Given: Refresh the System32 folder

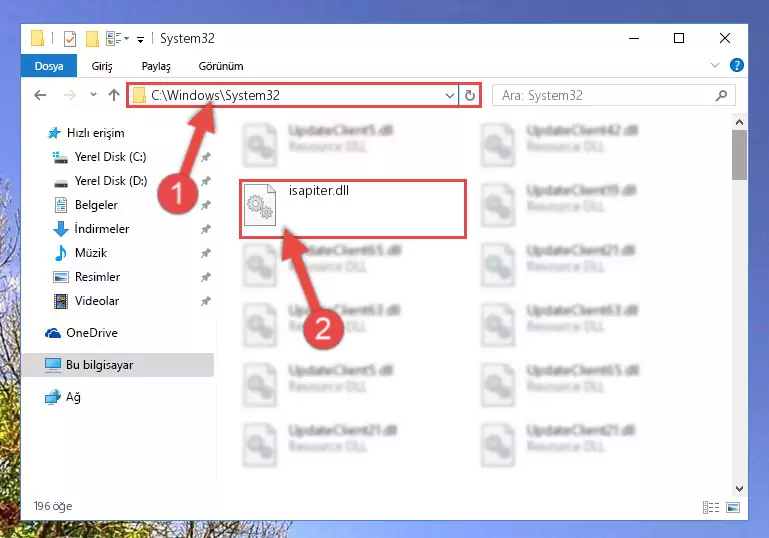Looking at the screenshot, I should pos(470,95).
